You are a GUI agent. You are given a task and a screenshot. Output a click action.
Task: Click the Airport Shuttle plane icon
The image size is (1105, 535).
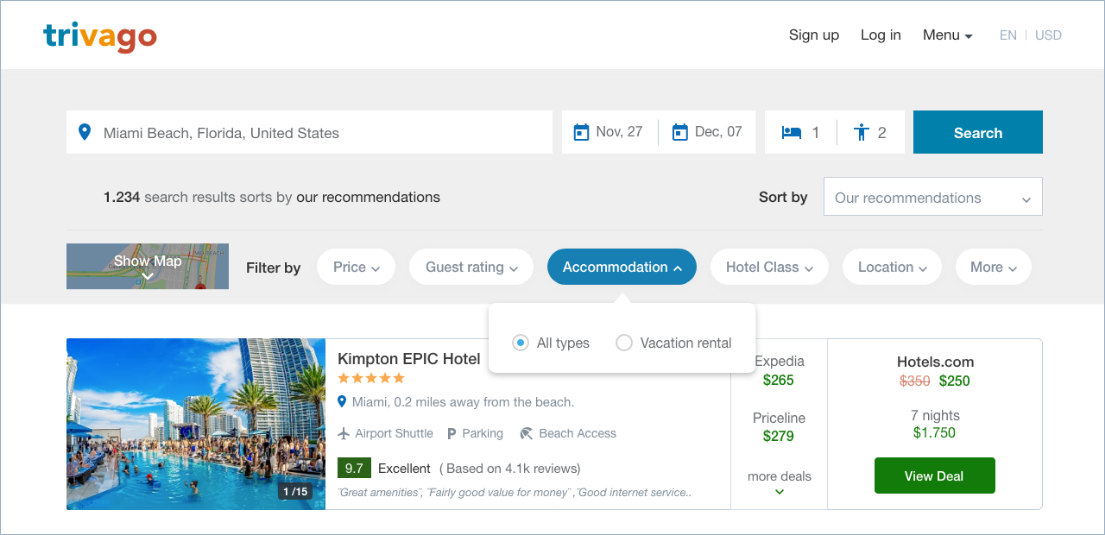[x=344, y=434]
